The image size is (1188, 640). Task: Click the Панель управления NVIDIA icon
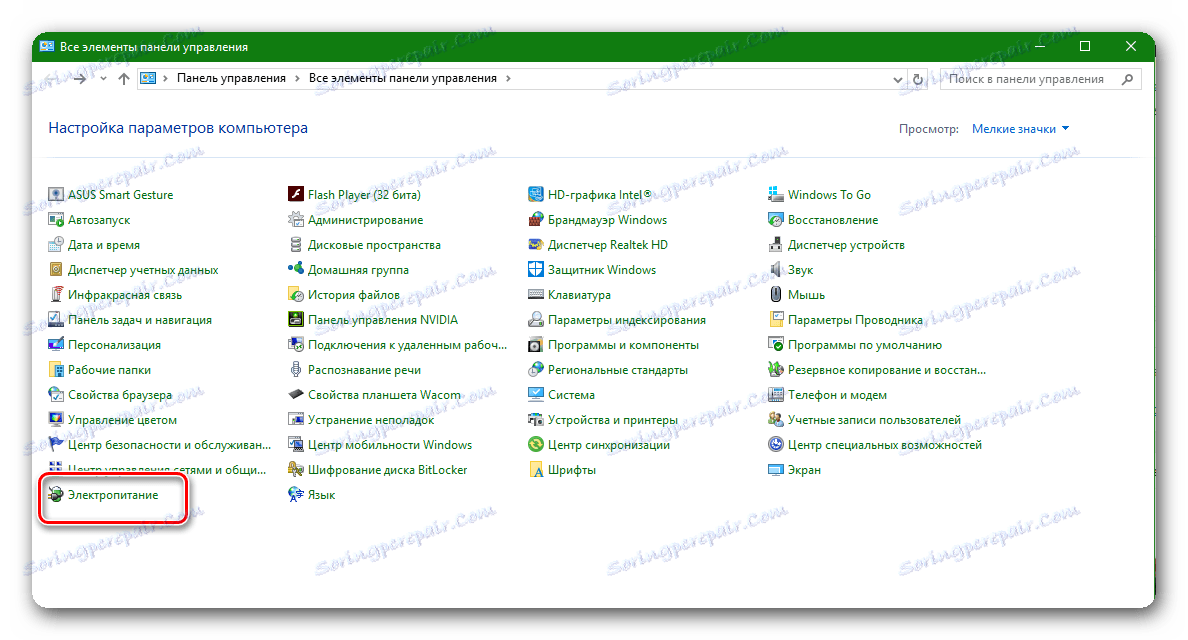coord(295,320)
